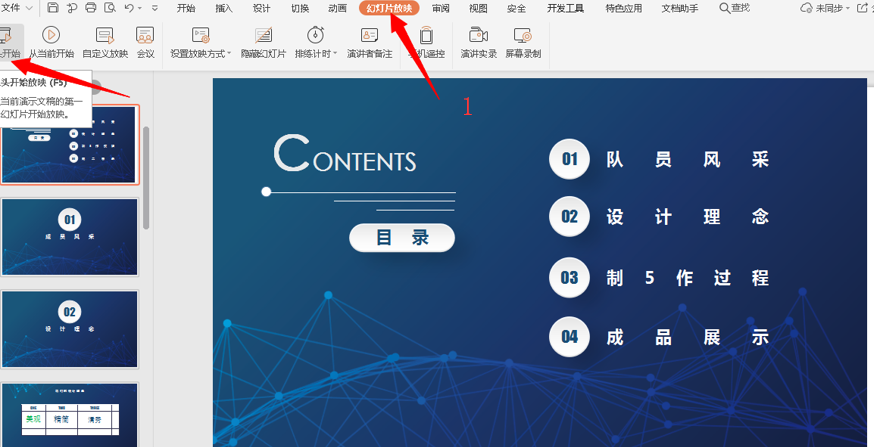The height and width of the screenshot is (447, 874).
Task: Click the 查找 search box
Action: (735, 8)
